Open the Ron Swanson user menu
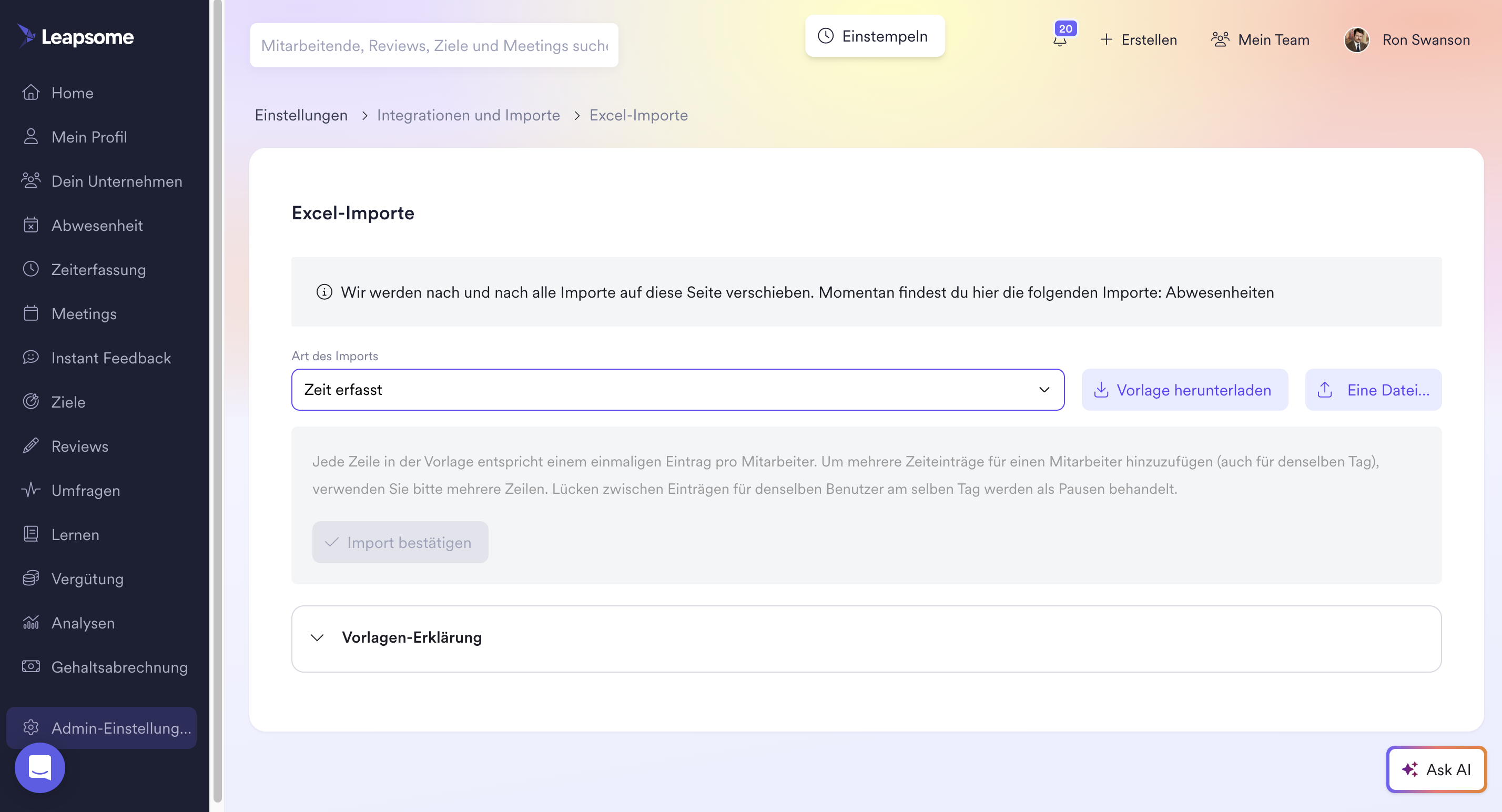 1406,39
